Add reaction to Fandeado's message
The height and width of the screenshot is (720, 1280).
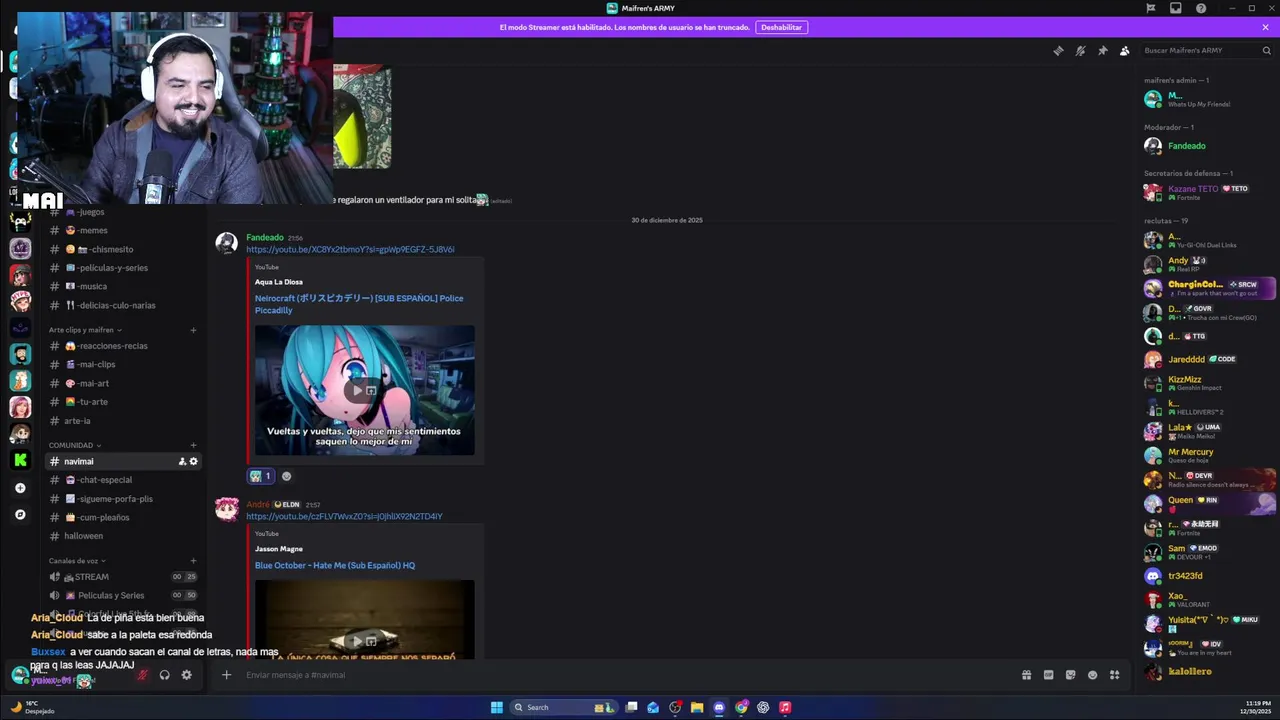point(286,476)
